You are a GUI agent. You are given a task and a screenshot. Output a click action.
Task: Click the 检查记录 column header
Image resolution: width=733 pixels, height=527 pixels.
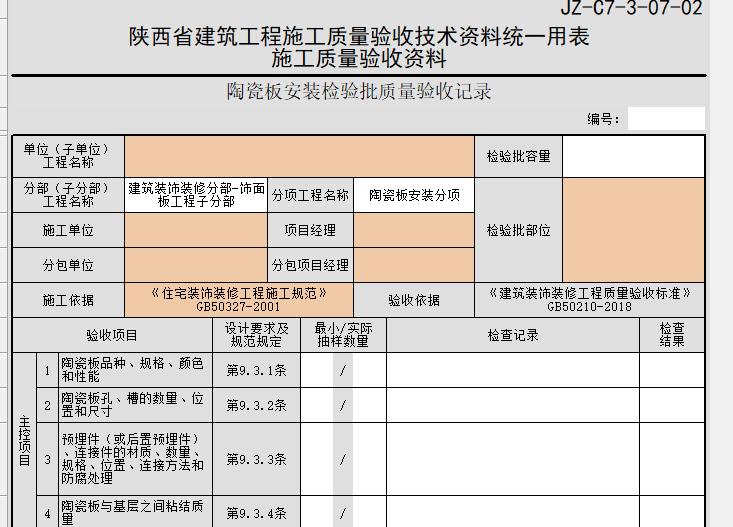point(512,335)
